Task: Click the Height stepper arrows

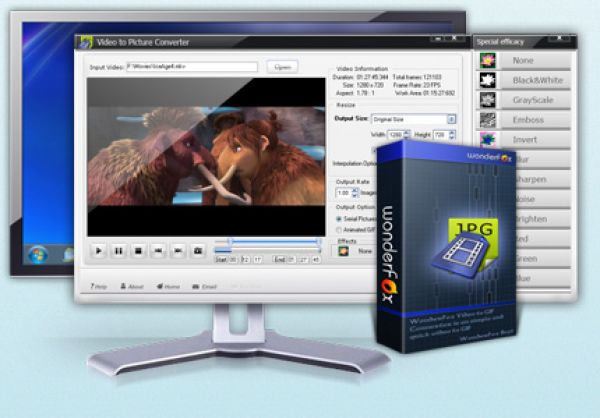Action: point(452,135)
